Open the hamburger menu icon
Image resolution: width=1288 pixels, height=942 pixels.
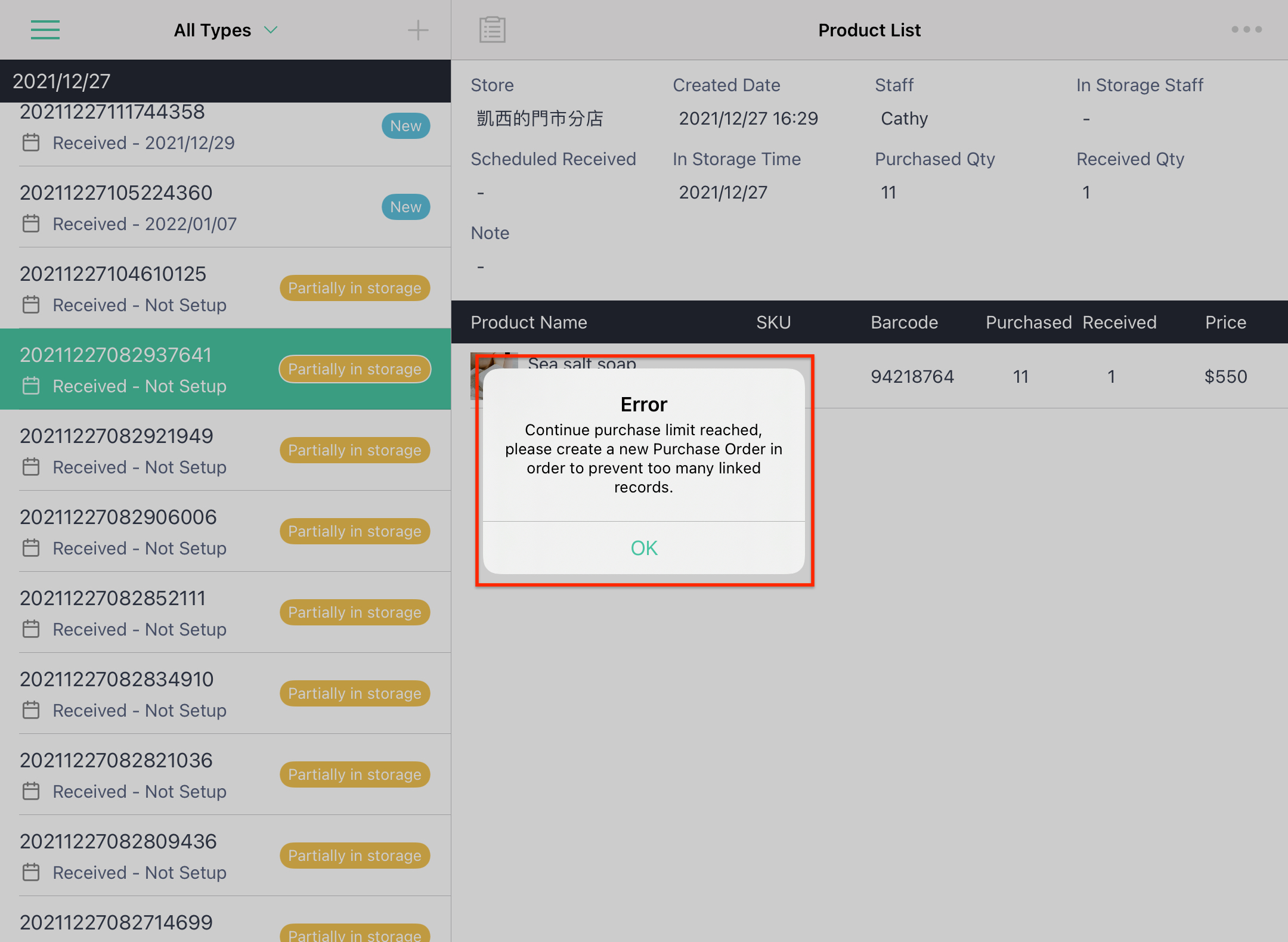coord(45,30)
